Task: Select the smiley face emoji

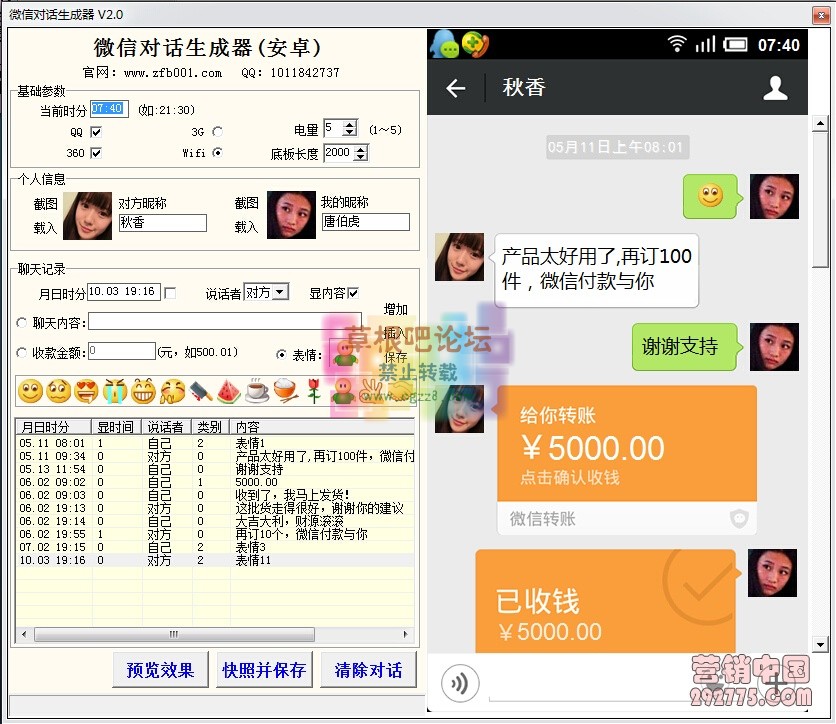Action: (30, 390)
